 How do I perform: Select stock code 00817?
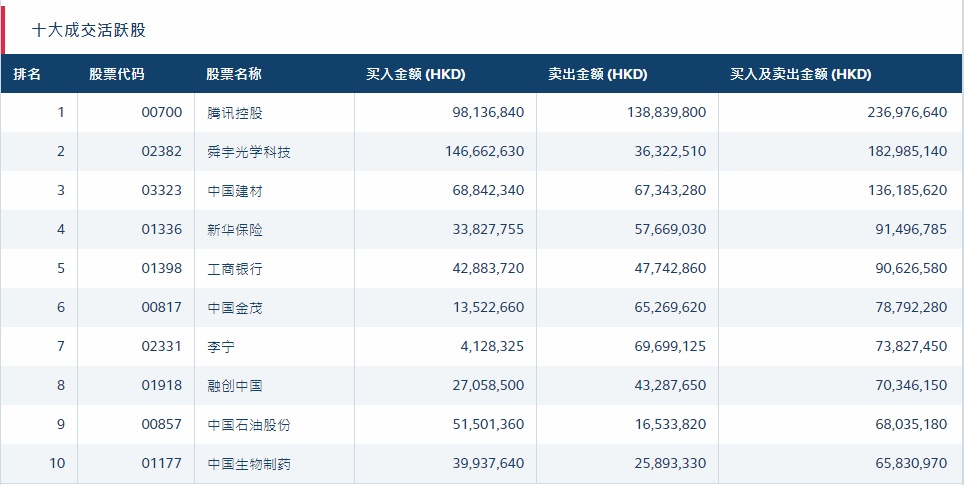point(162,307)
